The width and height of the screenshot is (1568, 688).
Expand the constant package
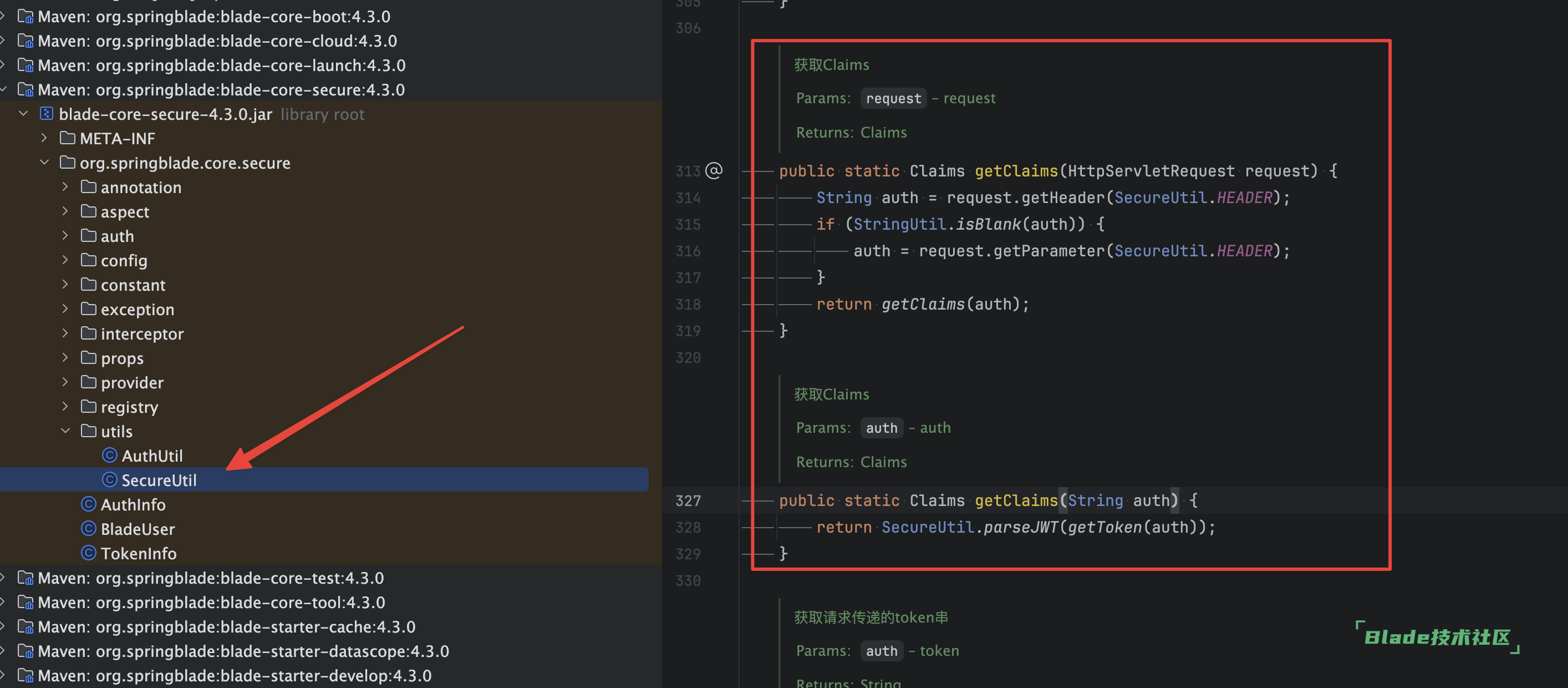coord(65,284)
